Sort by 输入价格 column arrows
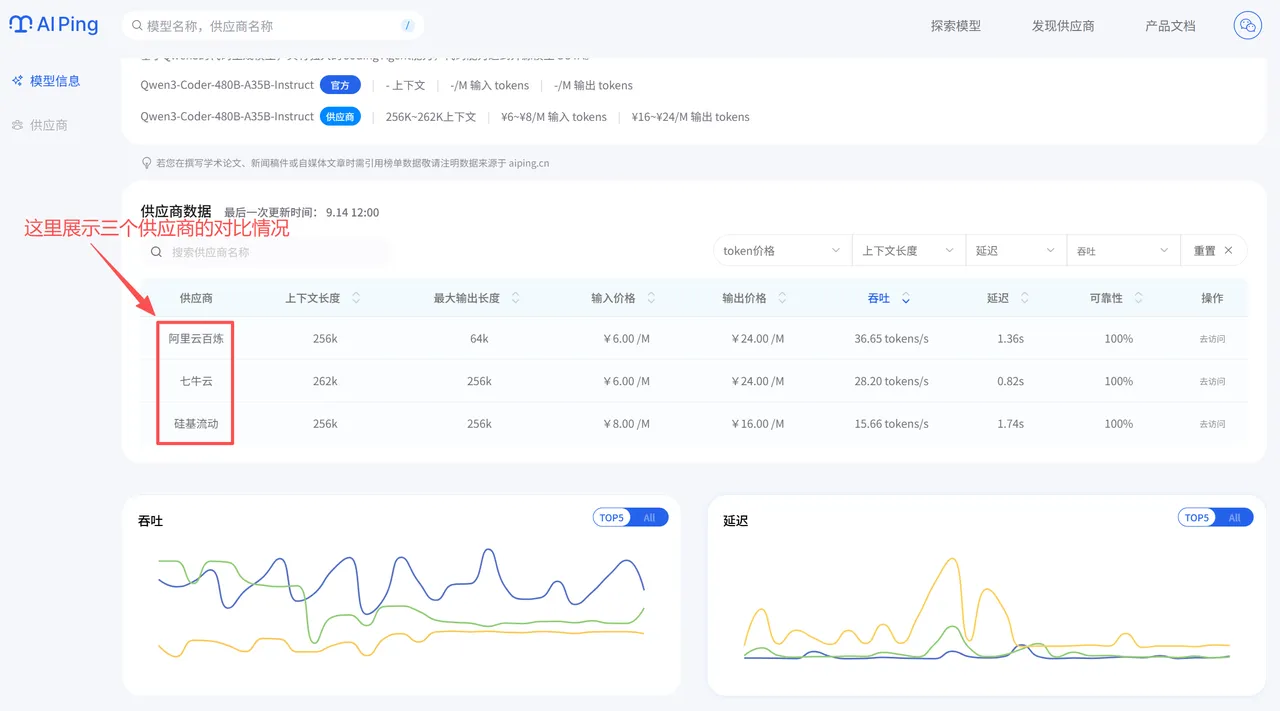 (x=651, y=298)
